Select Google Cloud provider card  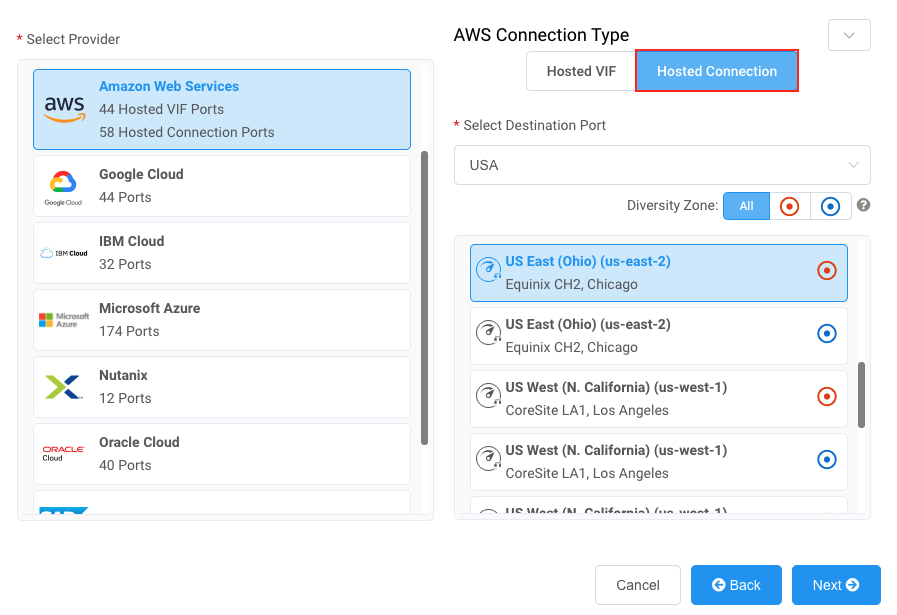coord(222,186)
